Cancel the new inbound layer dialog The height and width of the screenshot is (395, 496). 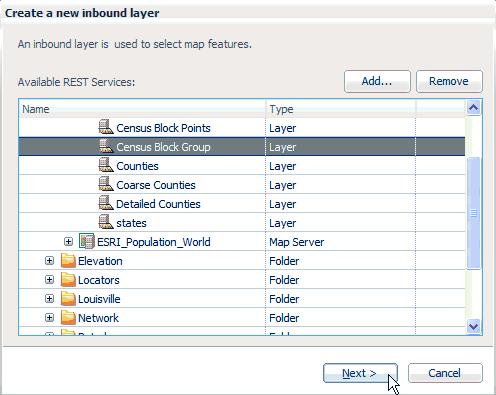pyautogui.click(x=445, y=373)
